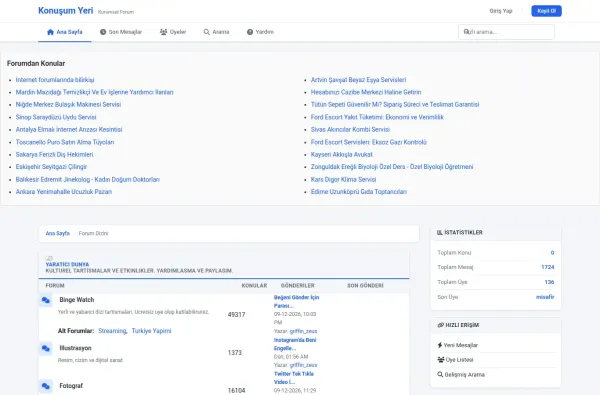600x395 pixels.
Task: Open Balıkesir Edremit Jinekolog topic
Action: coord(88,180)
